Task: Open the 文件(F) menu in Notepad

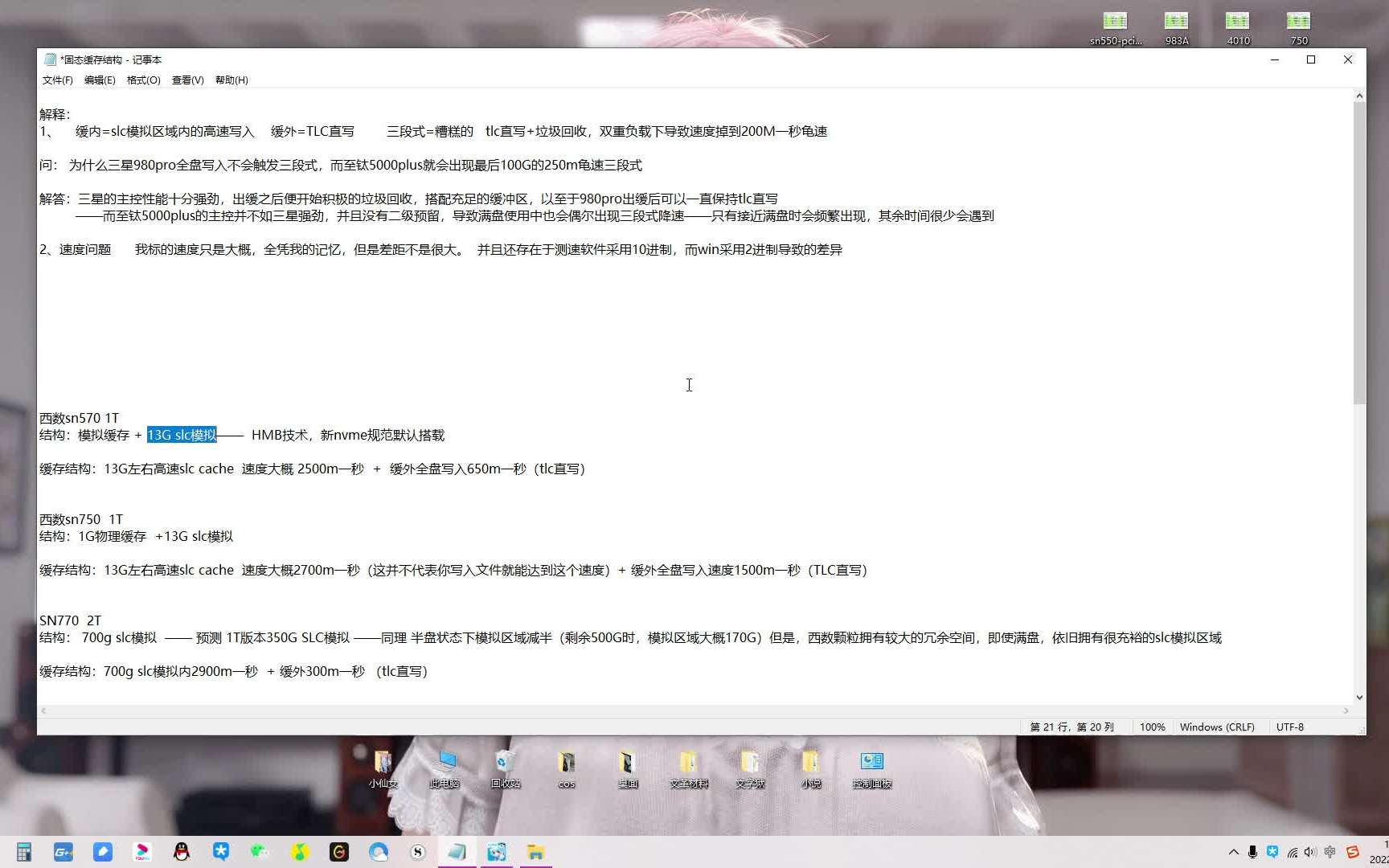Action: [x=57, y=80]
